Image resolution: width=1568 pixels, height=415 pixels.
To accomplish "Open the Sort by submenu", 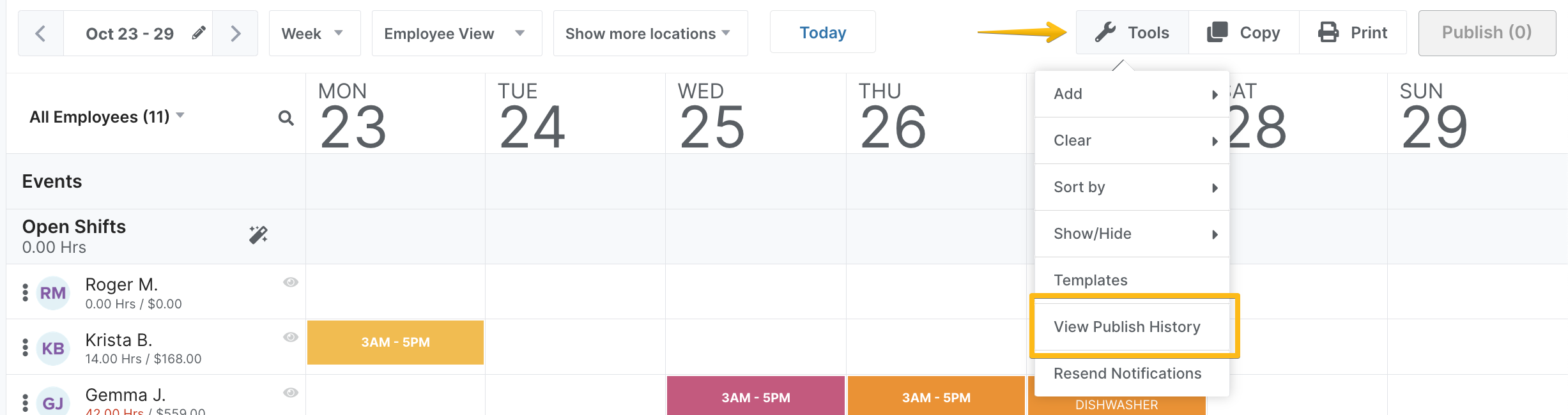I will tap(1132, 187).
